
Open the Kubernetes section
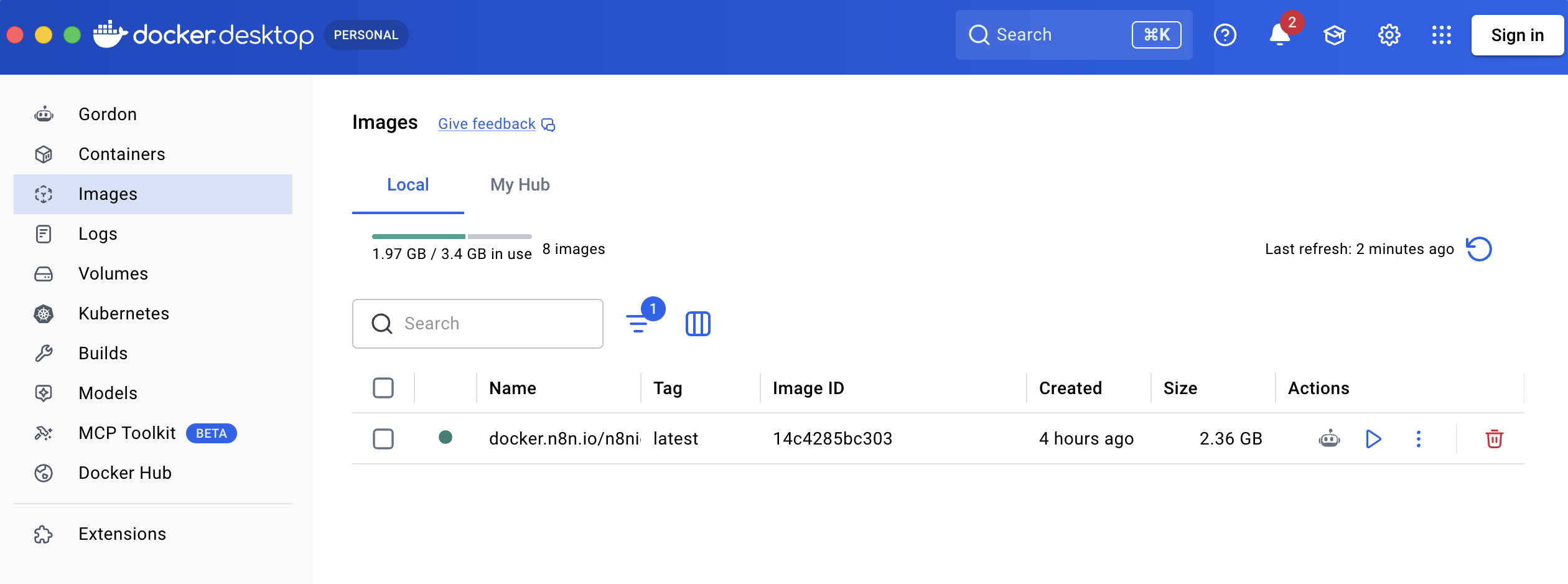coord(152,314)
